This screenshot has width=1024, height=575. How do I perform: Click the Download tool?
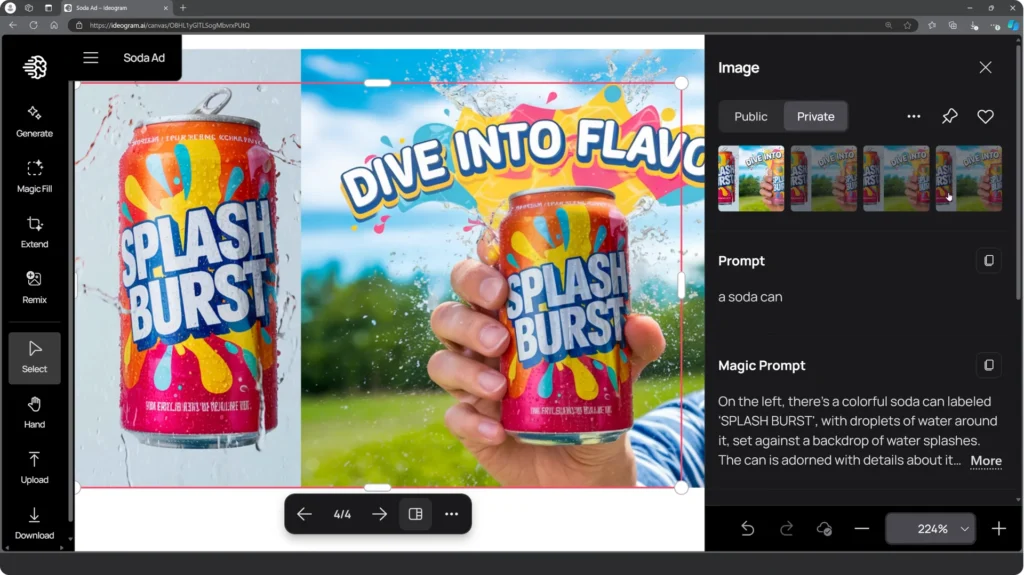[x=34, y=523]
